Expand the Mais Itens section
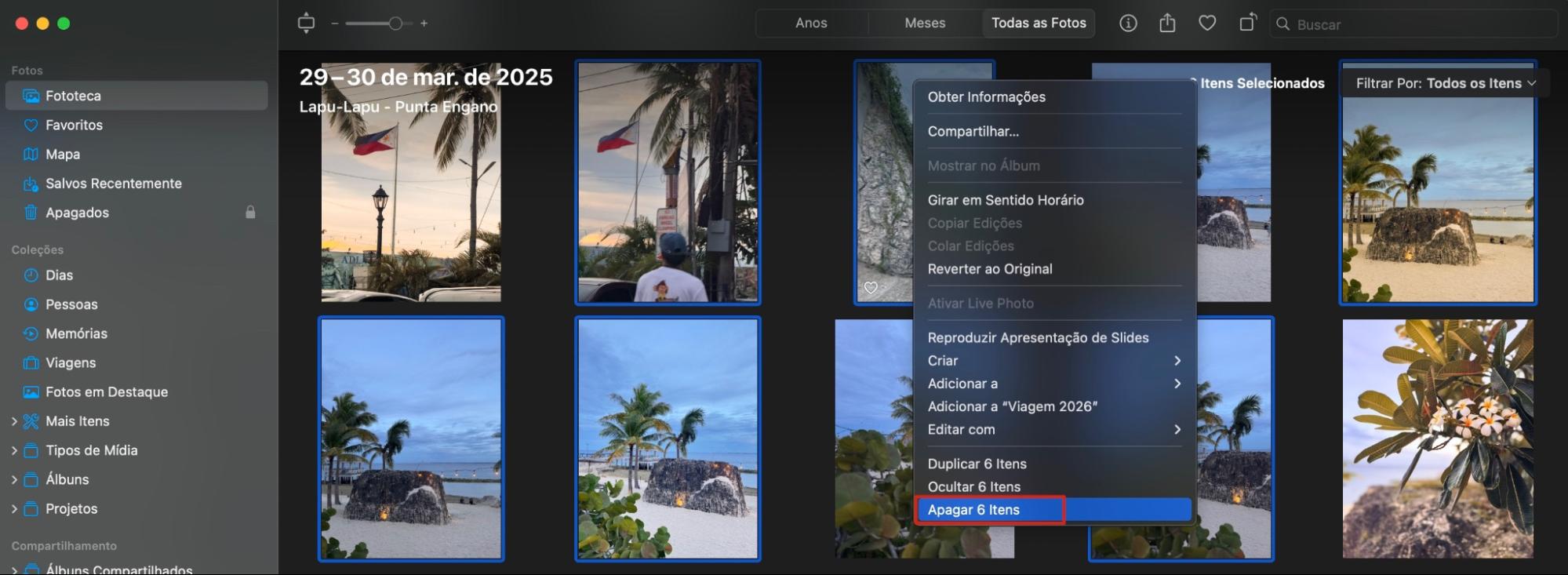Viewport: 1568px width, 575px height. click(x=14, y=421)
